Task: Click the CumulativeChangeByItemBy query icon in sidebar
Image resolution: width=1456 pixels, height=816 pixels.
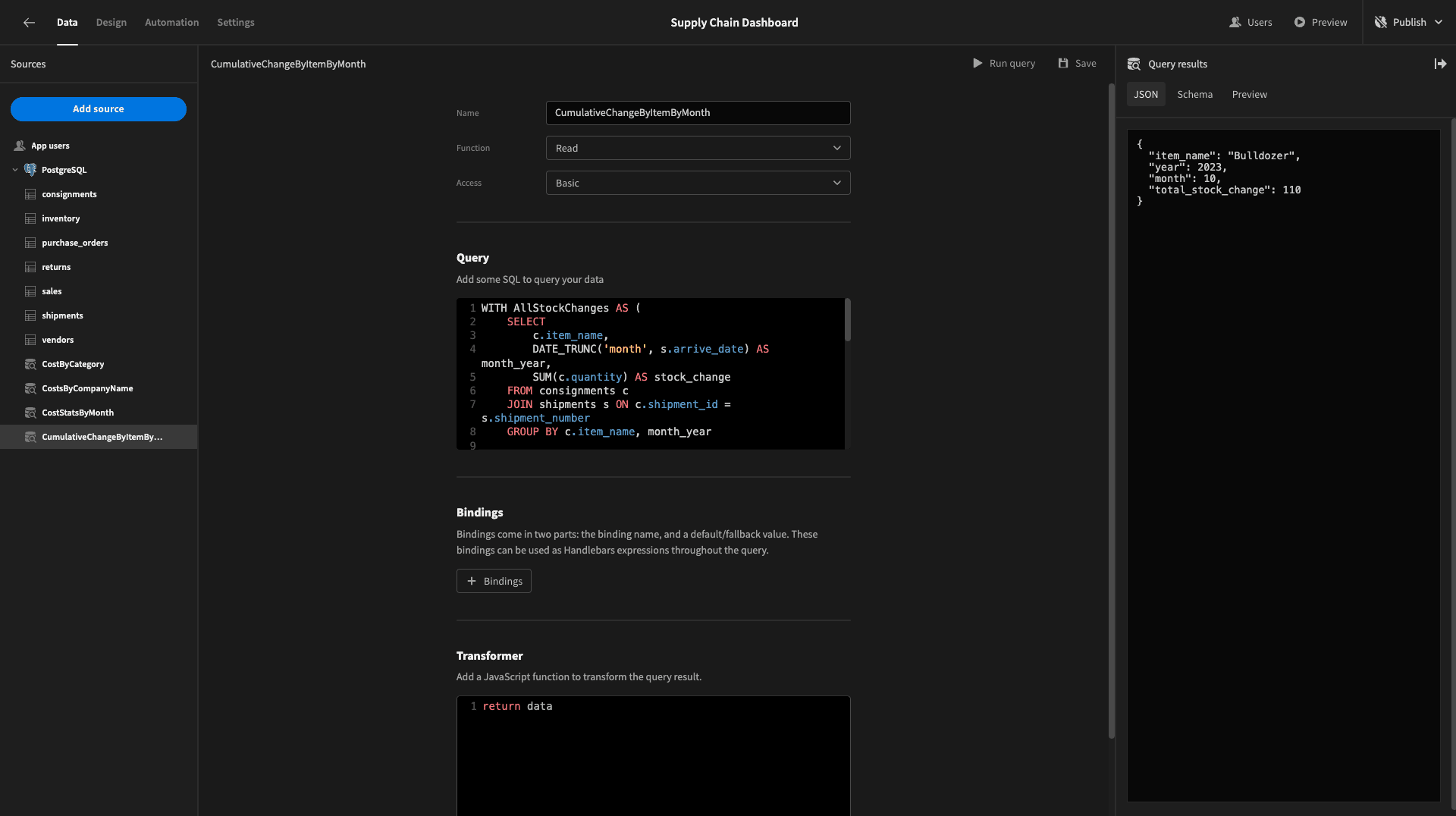Action: click(30, 437)
